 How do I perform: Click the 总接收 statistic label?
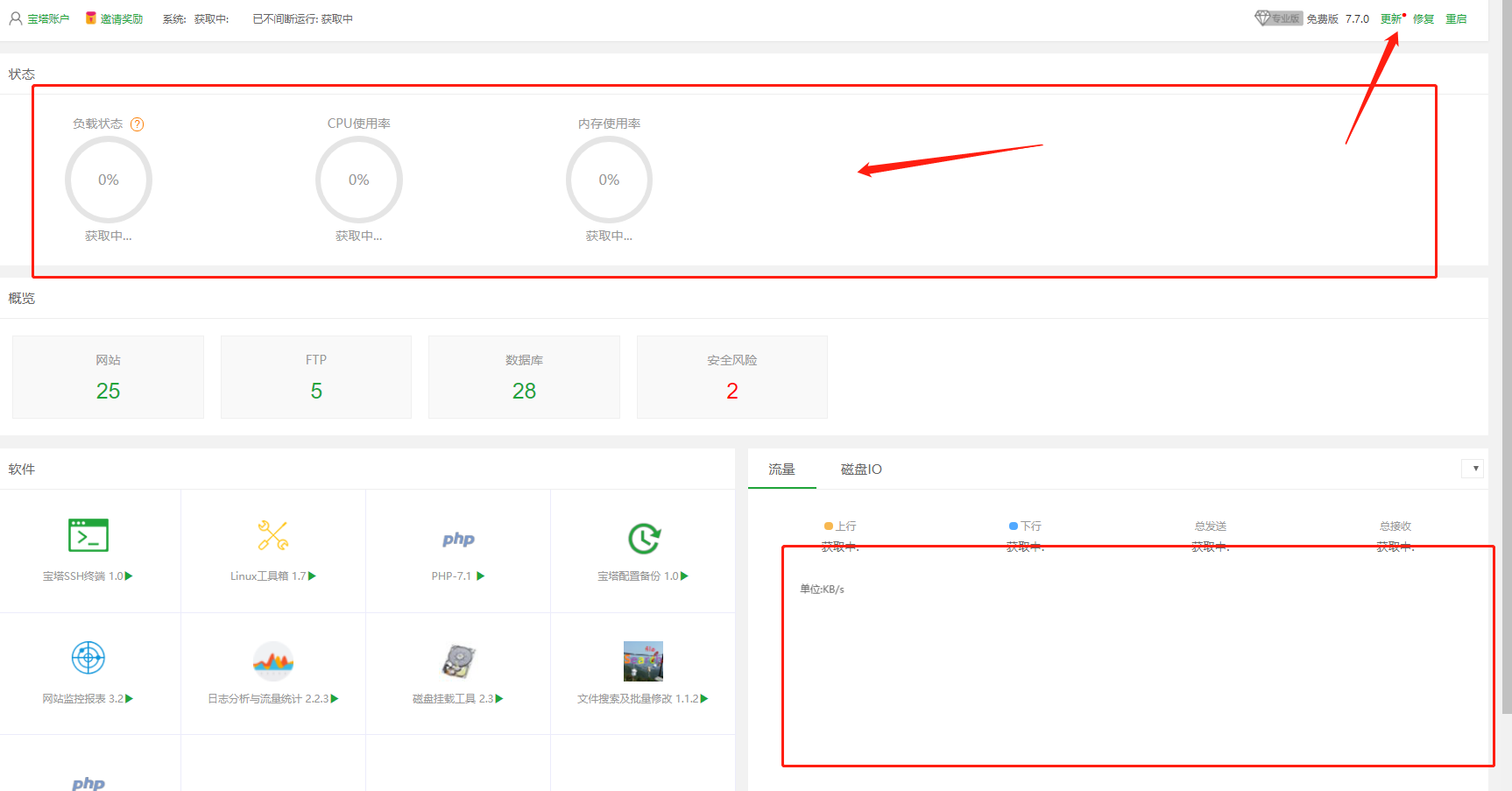(x=1395, y=526)
